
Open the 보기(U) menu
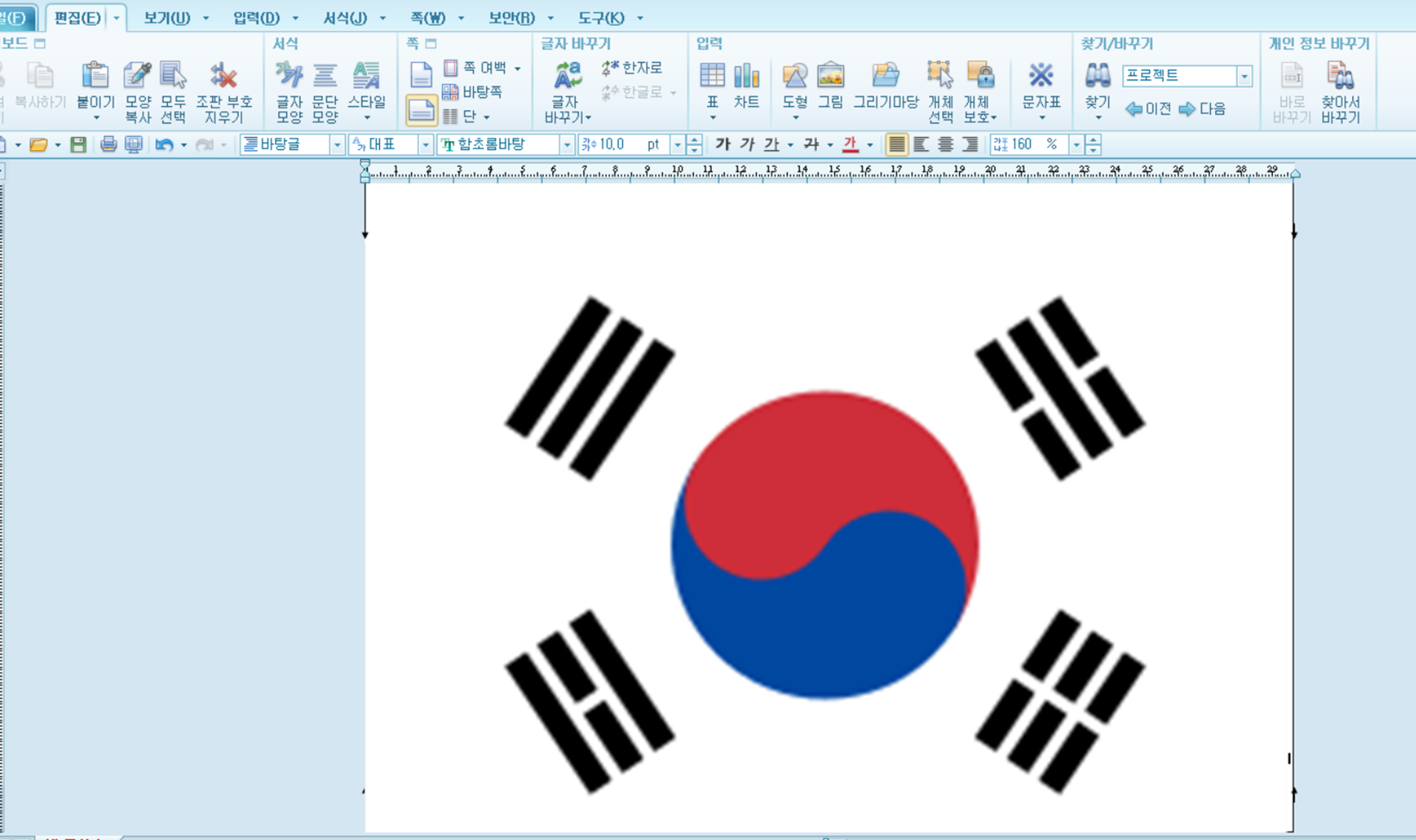tap(166, 17)
